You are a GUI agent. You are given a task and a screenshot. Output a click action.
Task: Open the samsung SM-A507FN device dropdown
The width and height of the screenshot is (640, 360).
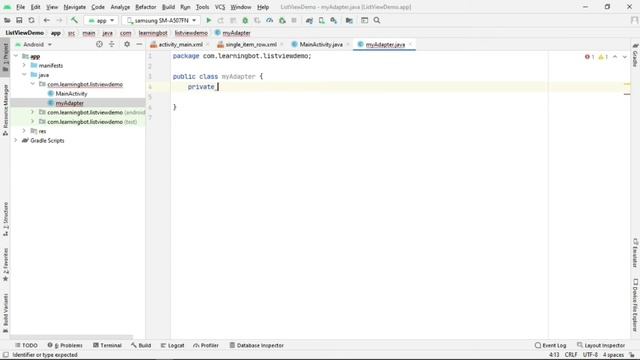click(x=161, y=20)
